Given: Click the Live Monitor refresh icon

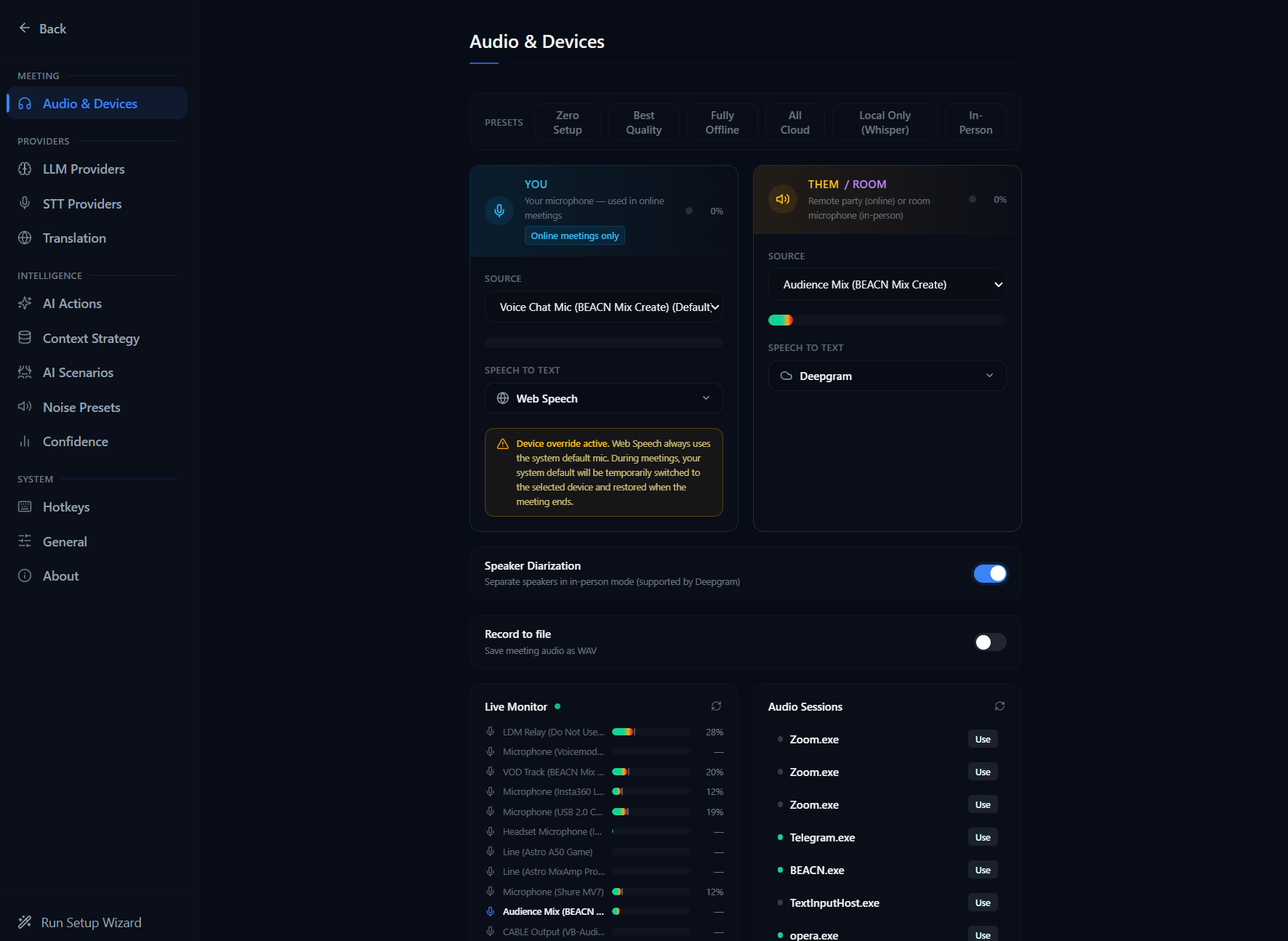Looking at the screenshot, I should [x=716, y=706].
